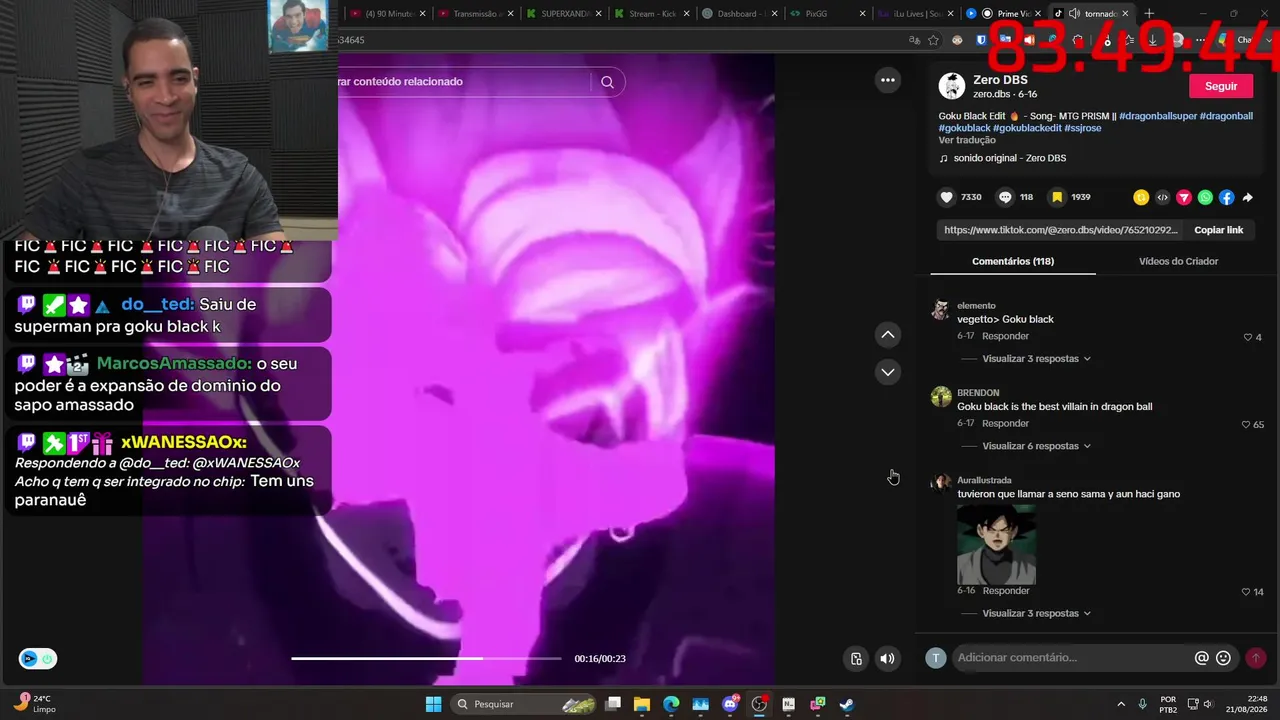Launch Steam from the taskbar
This screenshot has width=1280, height=720.
pyautogui.click(x=847, y=704)
